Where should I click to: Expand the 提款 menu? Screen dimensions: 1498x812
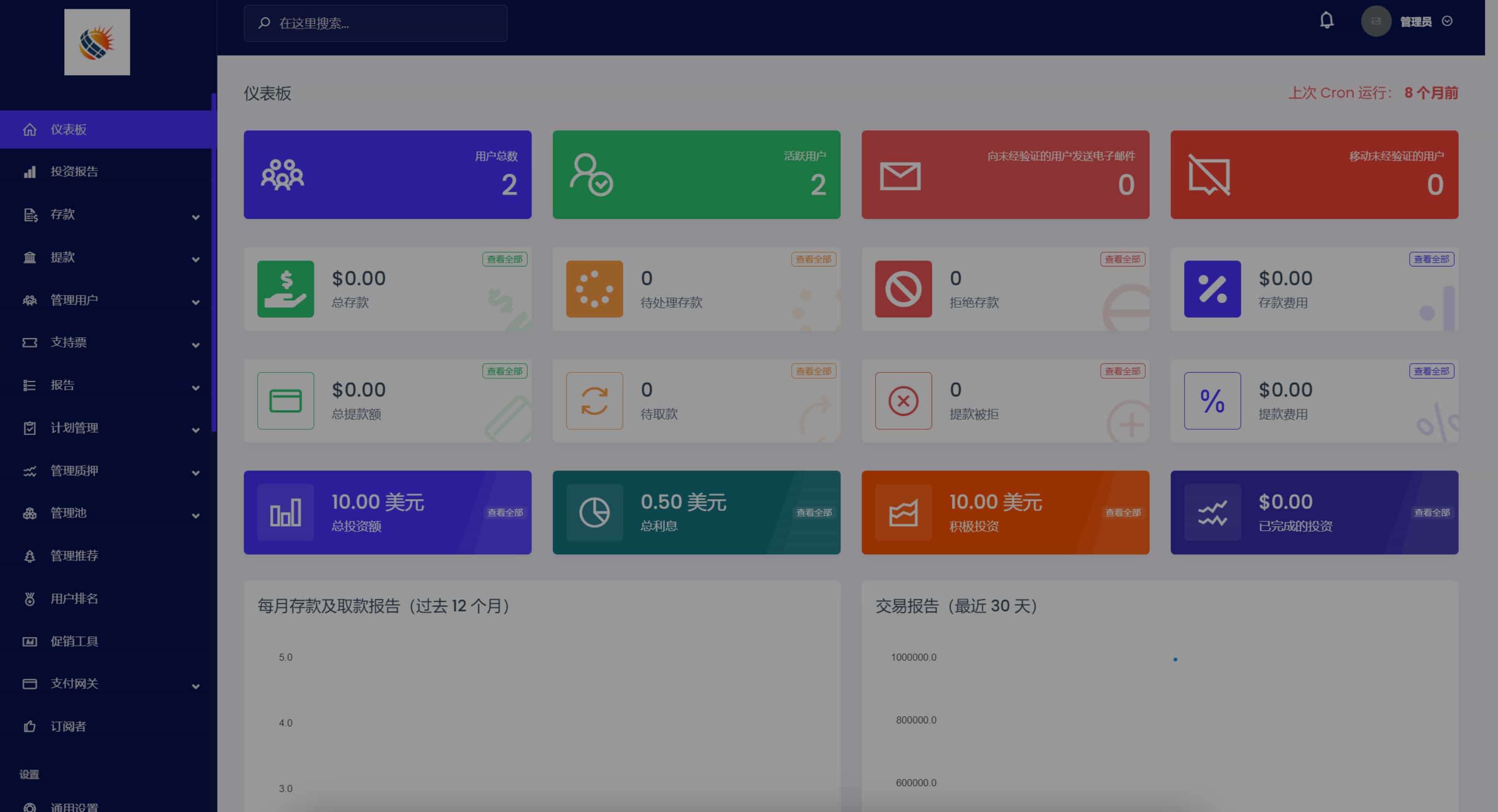[195, 259]
